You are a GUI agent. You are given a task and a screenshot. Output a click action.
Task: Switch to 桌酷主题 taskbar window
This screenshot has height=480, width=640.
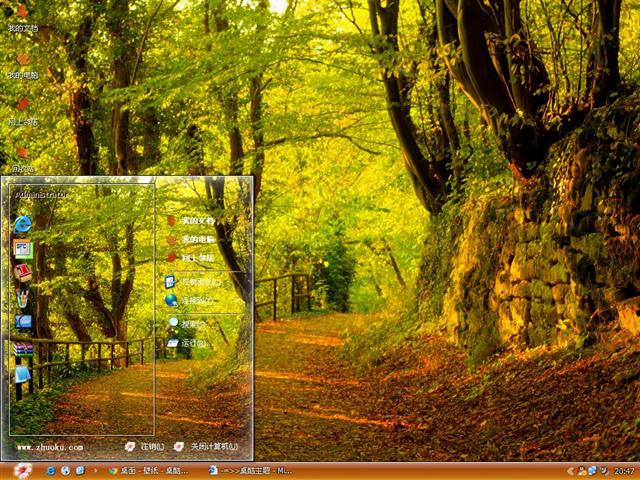click(x=250, y=471)
